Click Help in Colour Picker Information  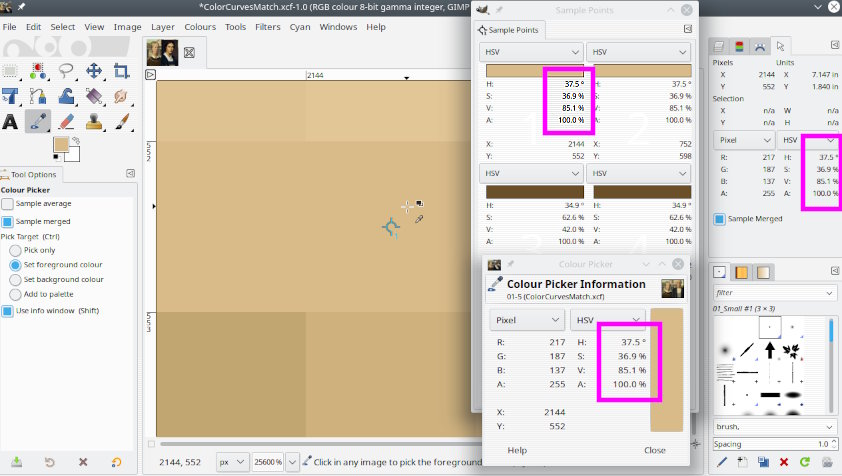tap(517, 450)
